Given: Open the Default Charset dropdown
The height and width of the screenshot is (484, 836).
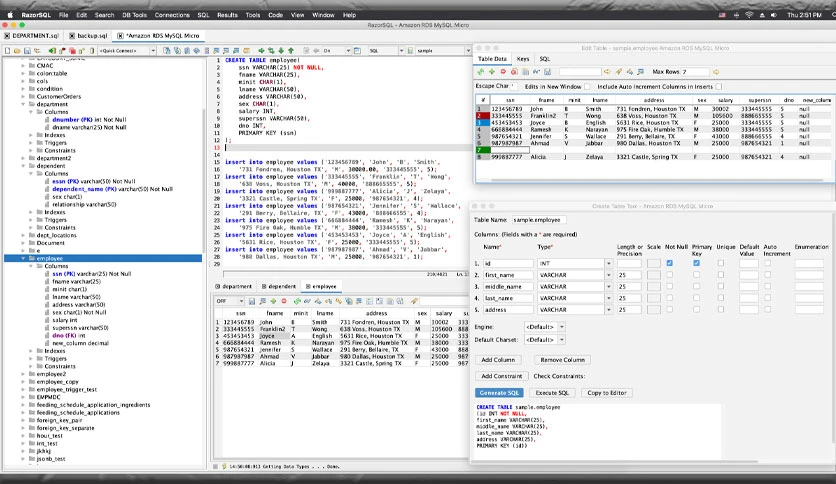Looking at the screenshot, I should pyautogui.click(x=561, y=340).
